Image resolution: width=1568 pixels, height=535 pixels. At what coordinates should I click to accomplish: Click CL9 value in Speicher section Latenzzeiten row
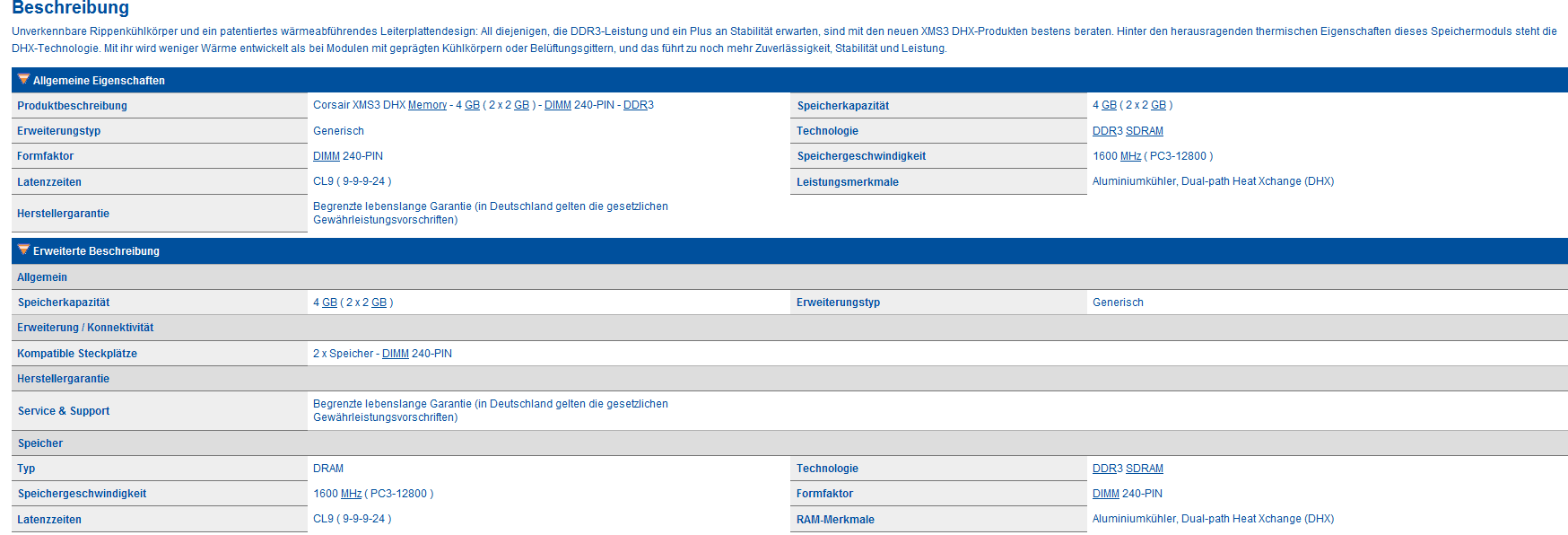point(352,519)
